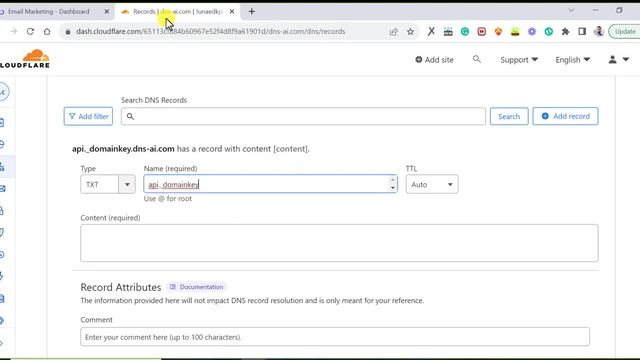Image resolution: width=640 pixels, height=360 pixels.
Task: Open the purple gear extension icon
Action: point(532,31)
